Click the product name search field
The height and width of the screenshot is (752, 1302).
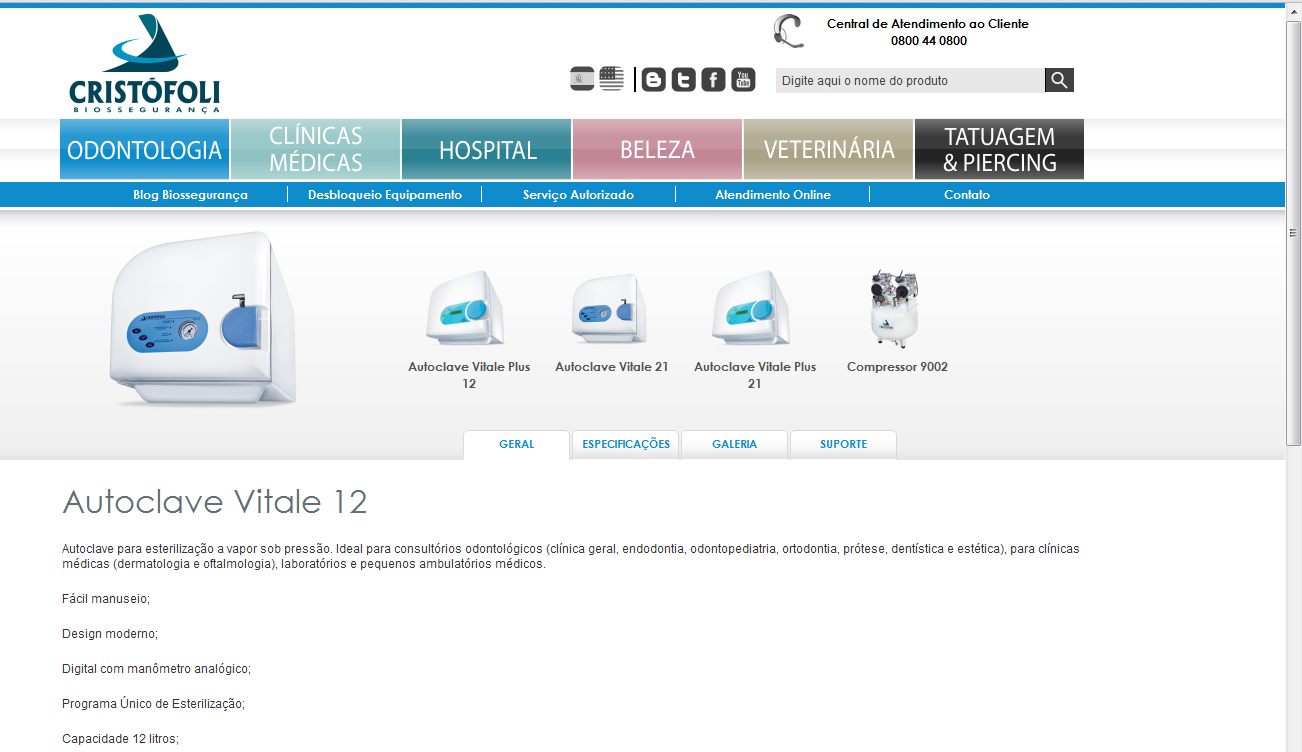(x=910, y=80)
